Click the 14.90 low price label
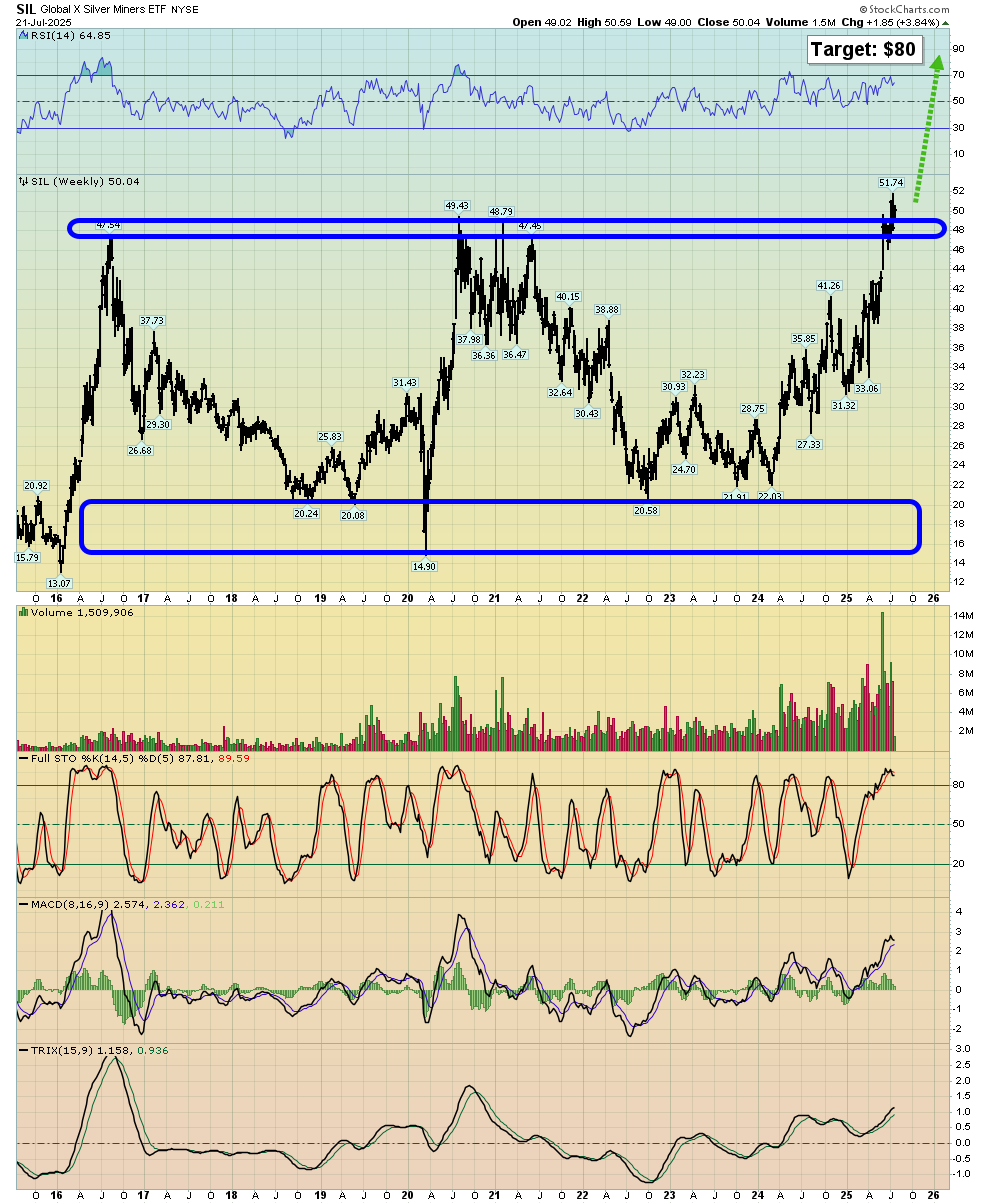 (x=426, y=566)
